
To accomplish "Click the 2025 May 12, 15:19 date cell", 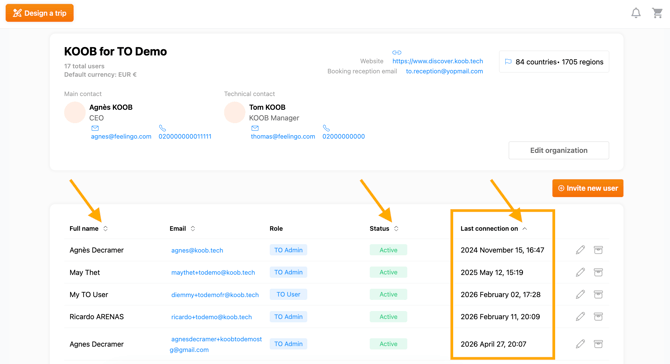I will (492, 273).
